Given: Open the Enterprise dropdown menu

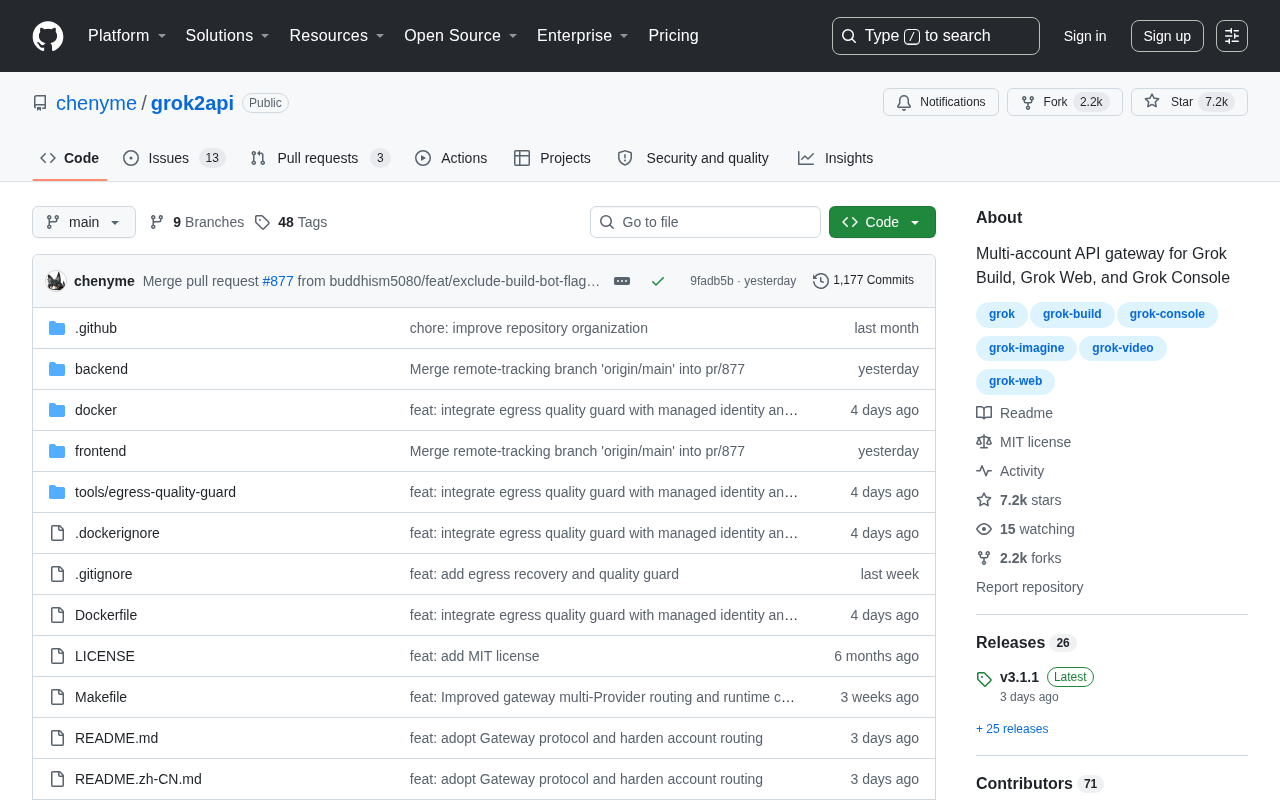Looking at the screenshot, I should point(583,36).
